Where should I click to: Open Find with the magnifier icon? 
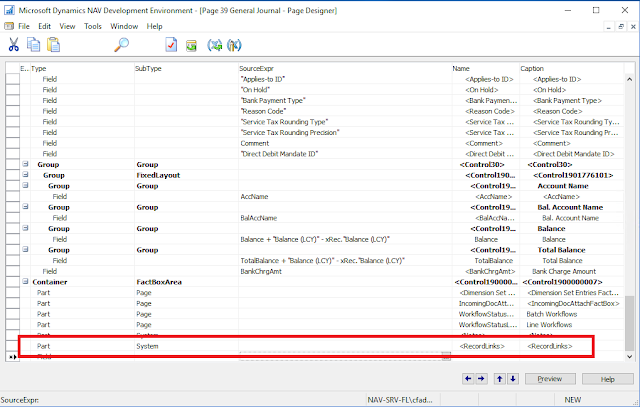121,45
